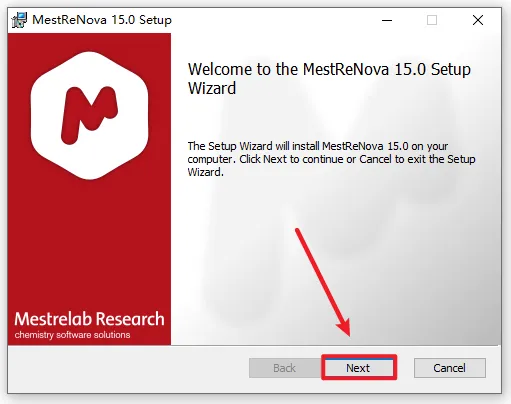511x404 pixels.
Task: Minimize the MestReNova Setup window
Action: pos(387,20)
